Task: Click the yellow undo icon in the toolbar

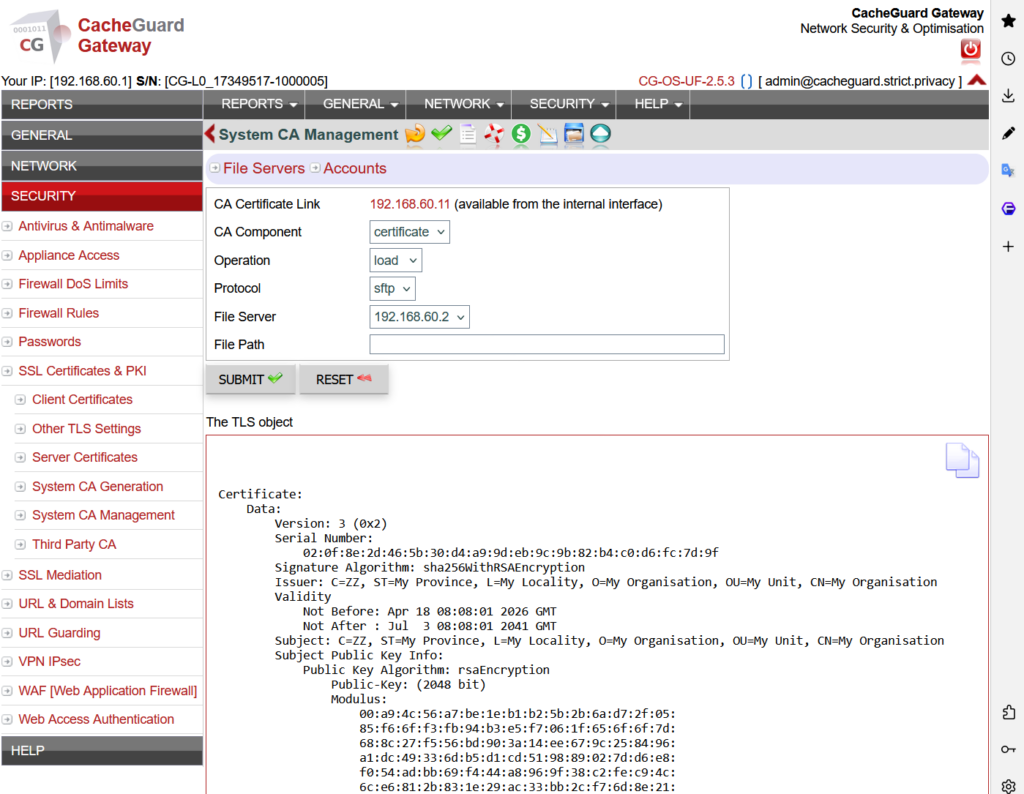Action: click(x=415, y=133)
